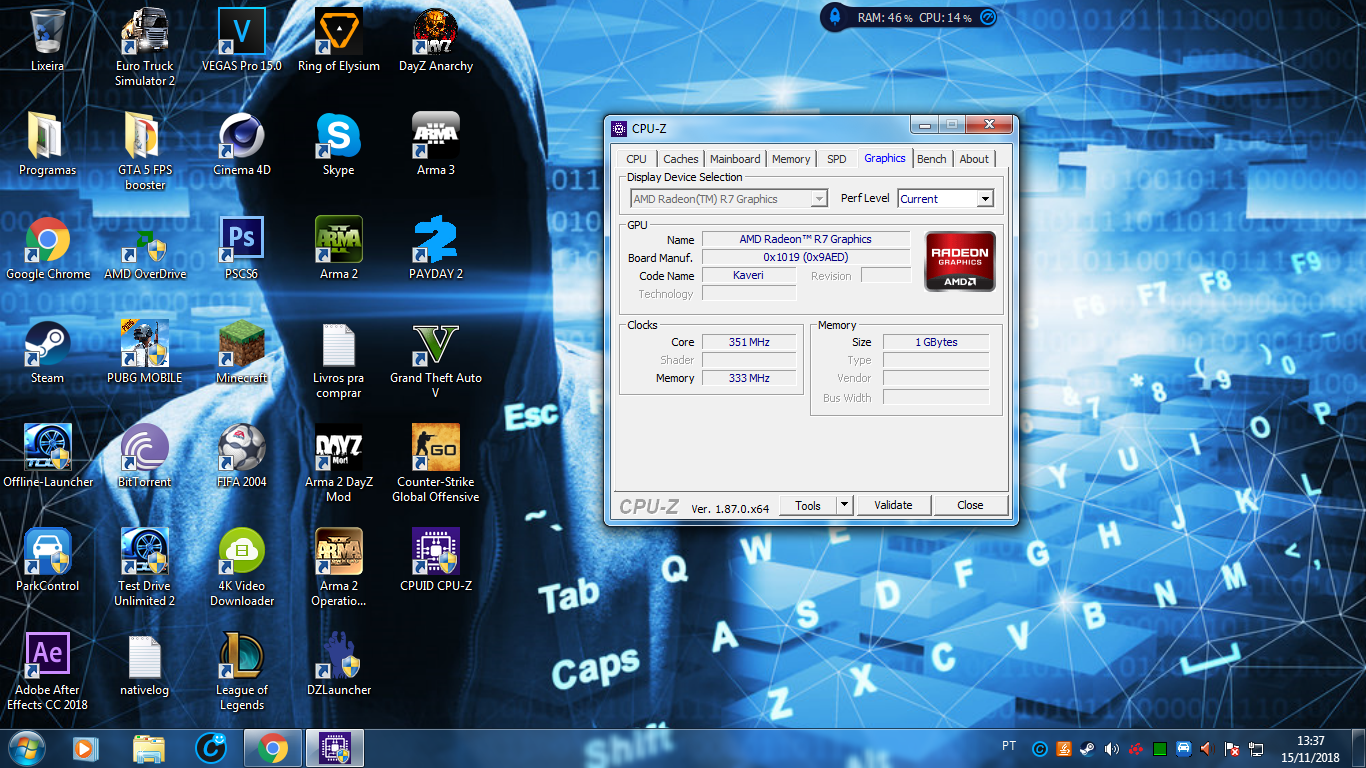Viewport: 1366px width, 768px height.
Task: Select the nativelog file
Action: 145,664
